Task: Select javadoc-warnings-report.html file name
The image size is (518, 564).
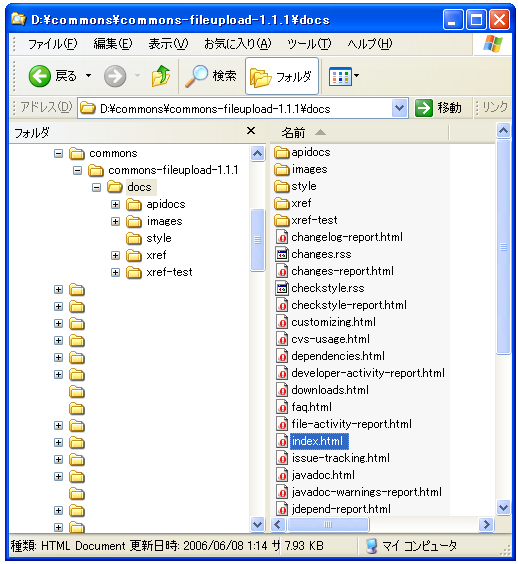Action: [x=367, y=492]
